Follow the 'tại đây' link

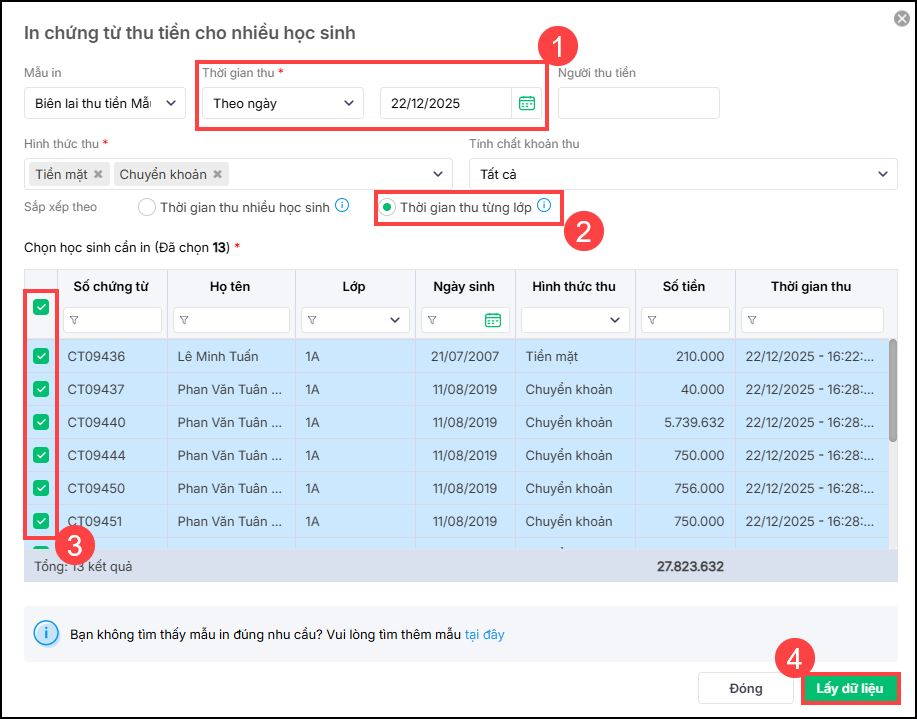[485, 634]
